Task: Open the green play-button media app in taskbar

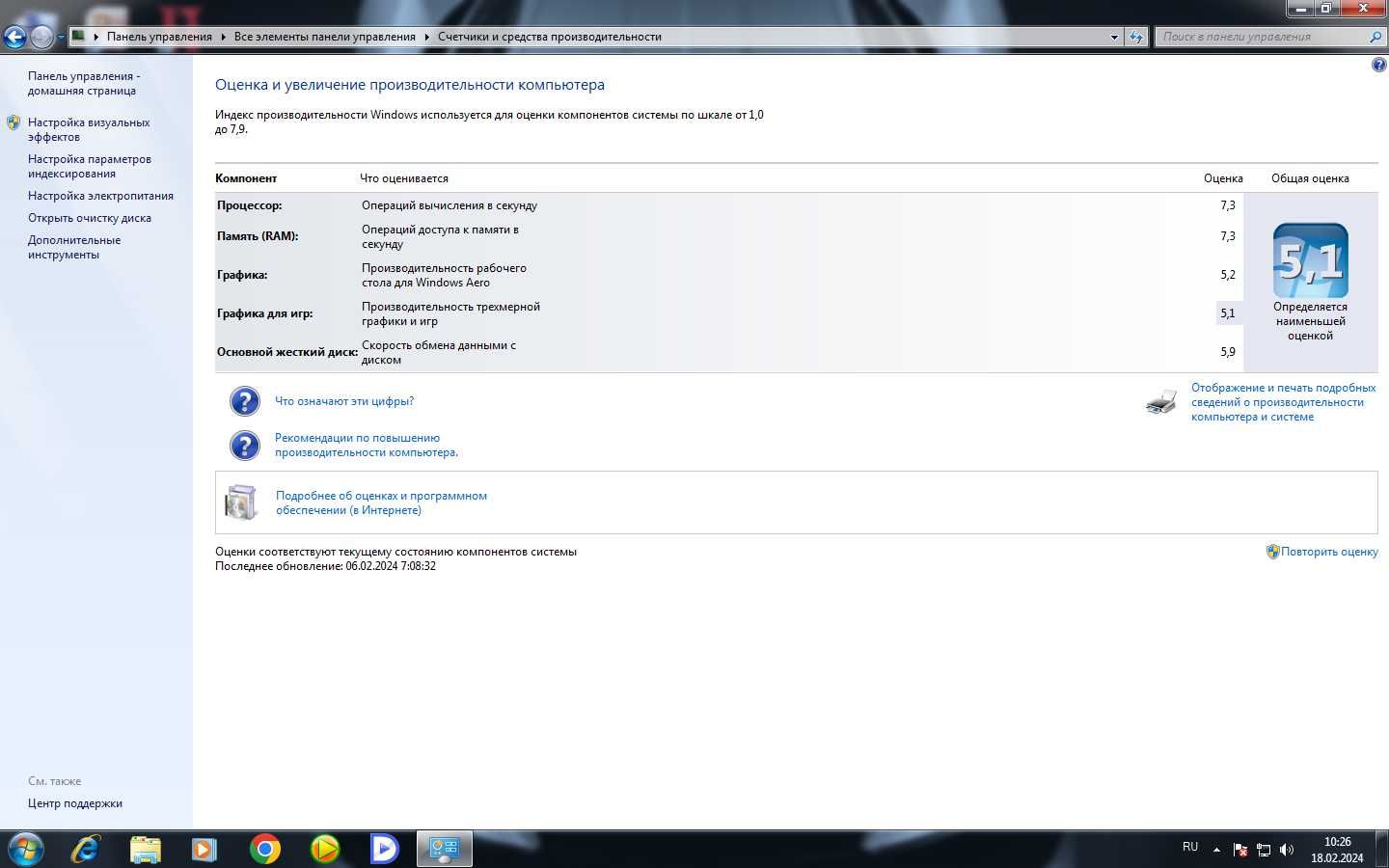Action: [325, 849]
